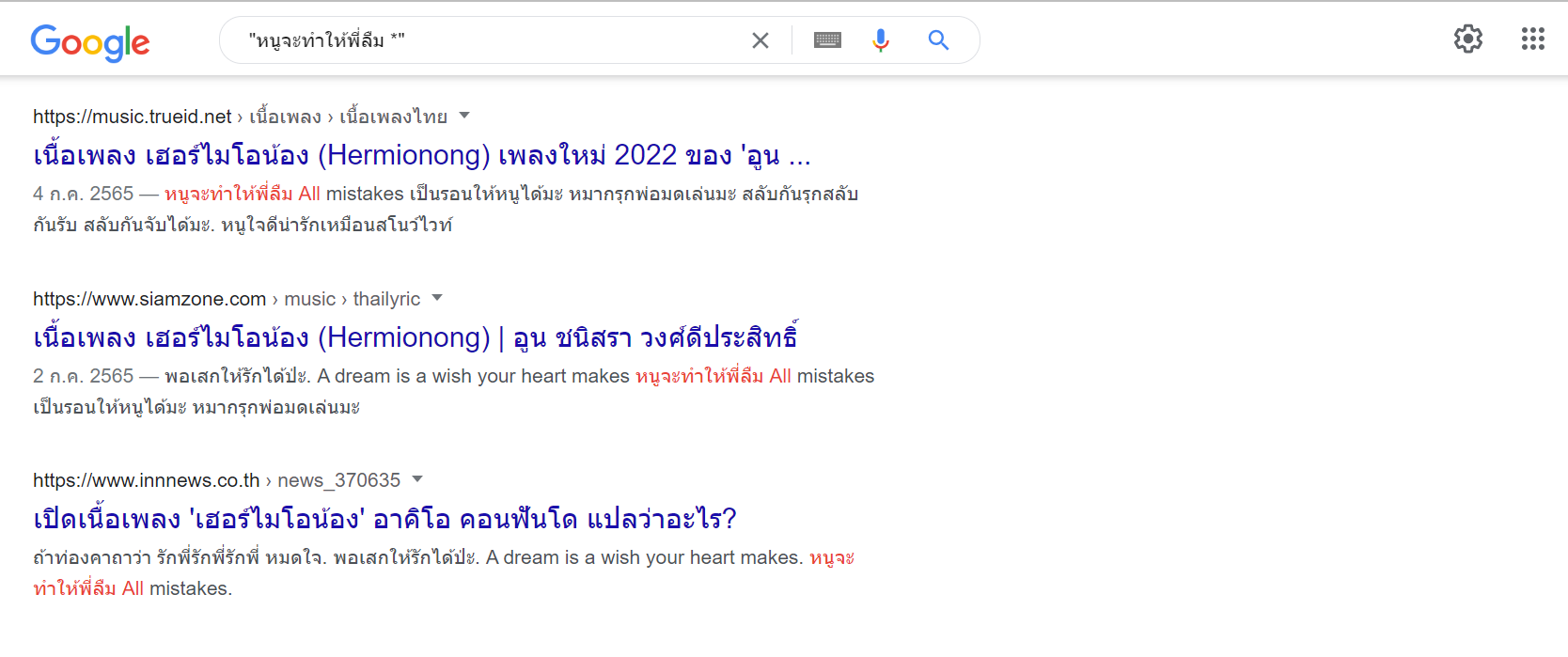Click the 'เนื้อเพลงไทย' breadcrumb text

393,117
